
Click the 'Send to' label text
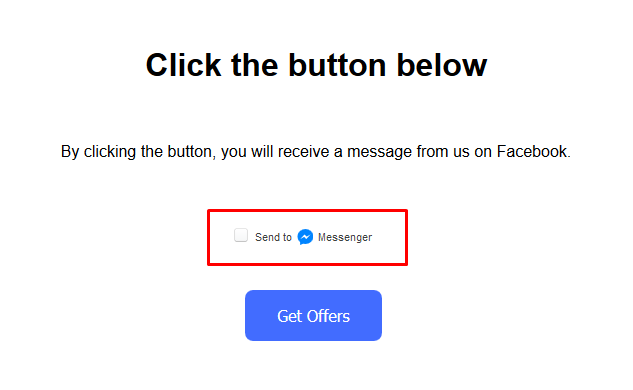click(x=273, y=237)
